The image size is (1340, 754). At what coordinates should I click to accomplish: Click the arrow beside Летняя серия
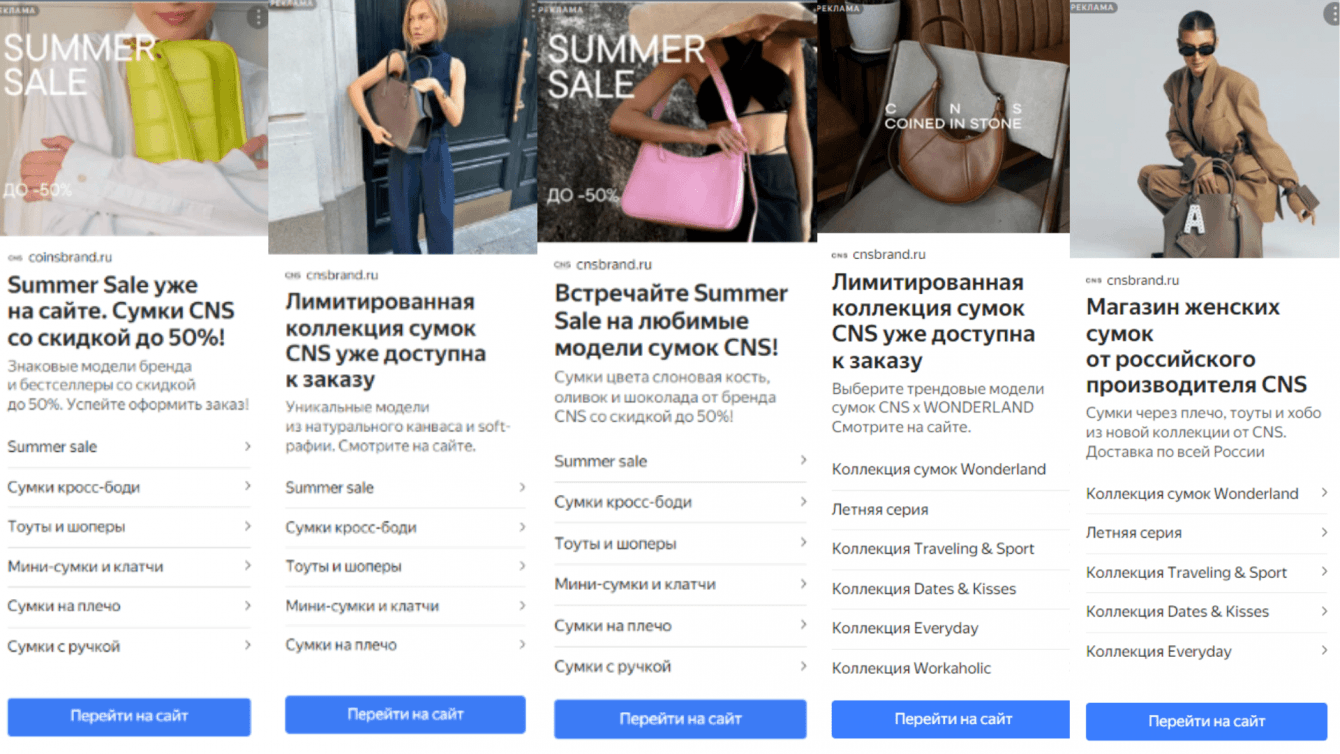click(x=1324, y=533)
